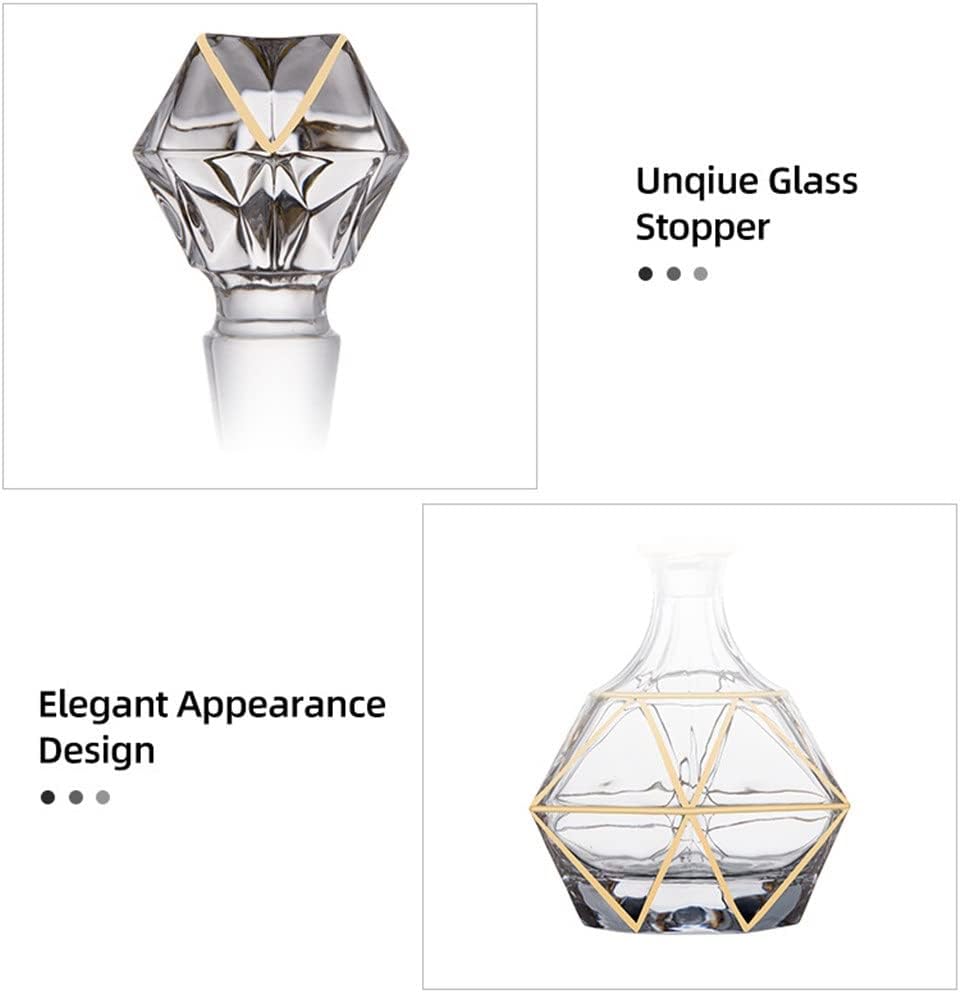The image size is (960, 993).
Task: Select the middle dot below Unqiue Glass Stopper
Action: (x=674, y=274)
